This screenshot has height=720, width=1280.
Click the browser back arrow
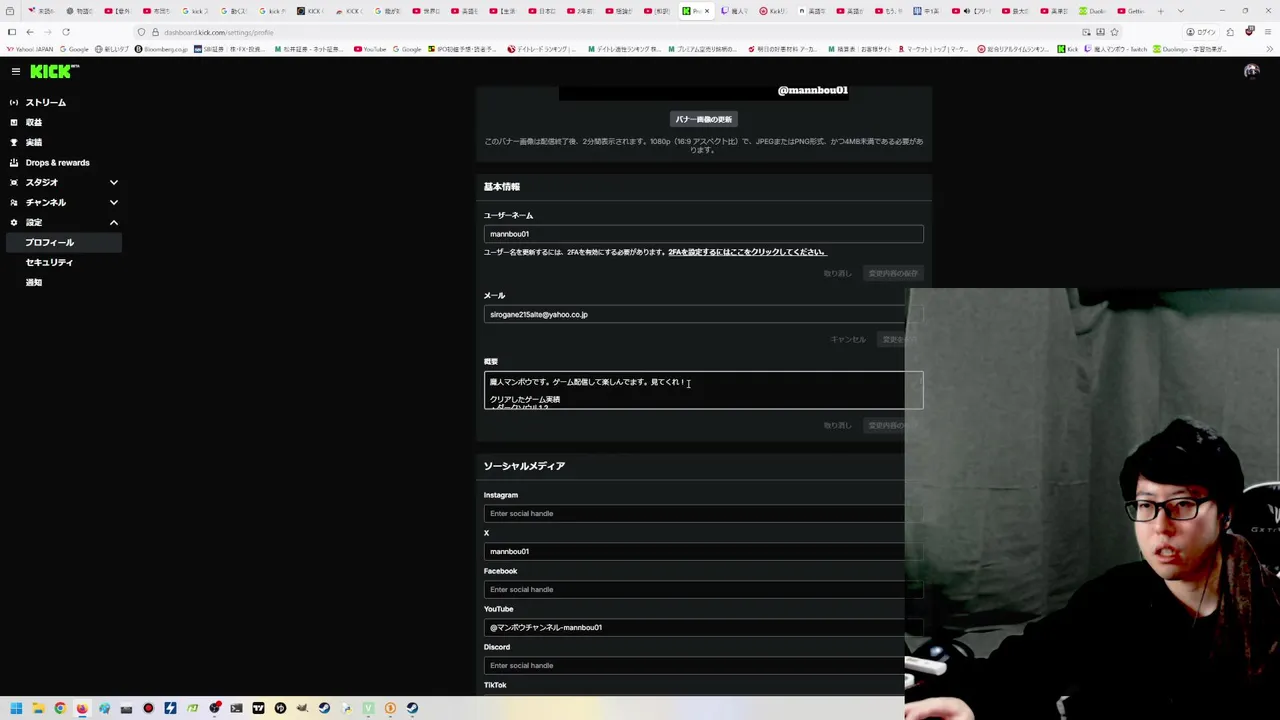point(30,32)
